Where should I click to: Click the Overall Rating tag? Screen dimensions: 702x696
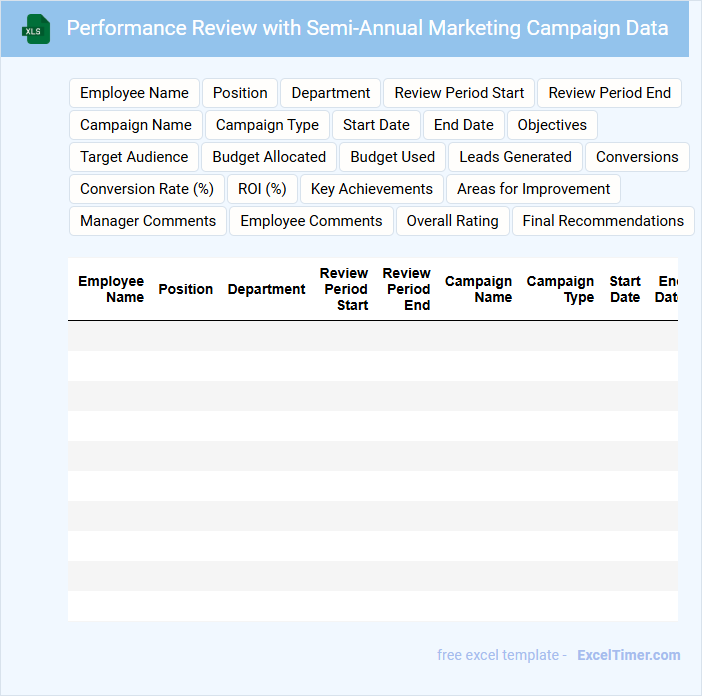(452, 221)
